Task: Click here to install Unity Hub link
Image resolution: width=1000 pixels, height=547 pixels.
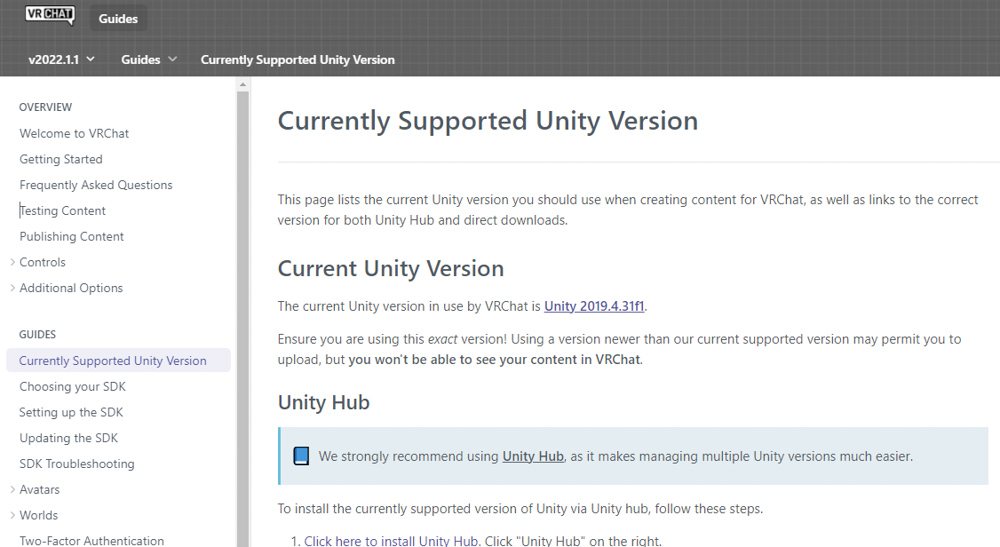Action: (x=391, y=541)
